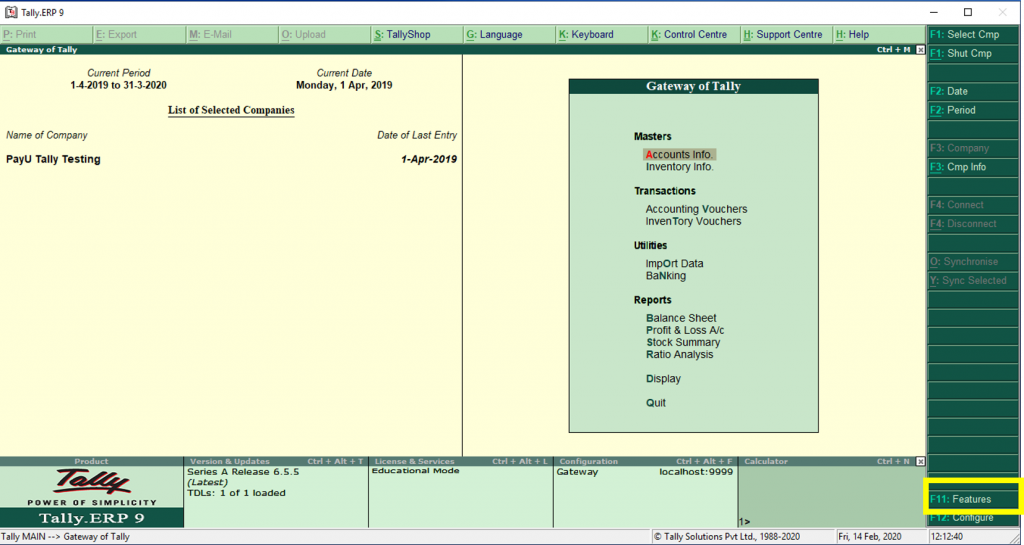
Task: Minimize the Tally.ERP 9 window
Action: (934, 12)
